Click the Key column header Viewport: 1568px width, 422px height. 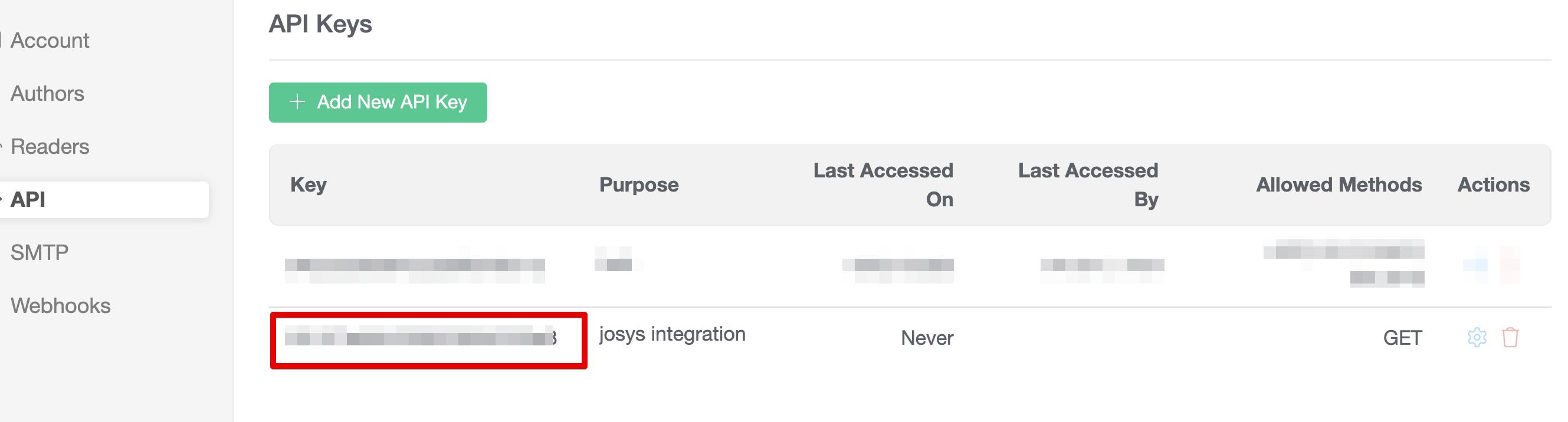pyautogui.click(x=308, y=184)
